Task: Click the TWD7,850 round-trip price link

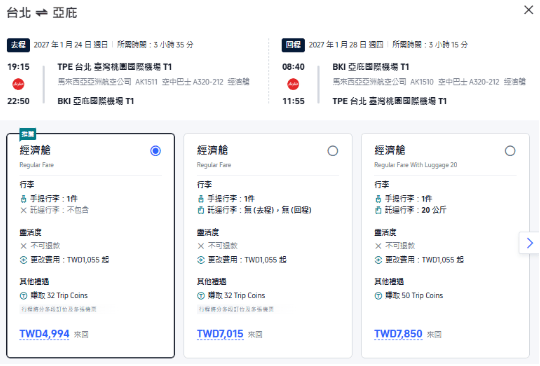Action: coord(398,334)
